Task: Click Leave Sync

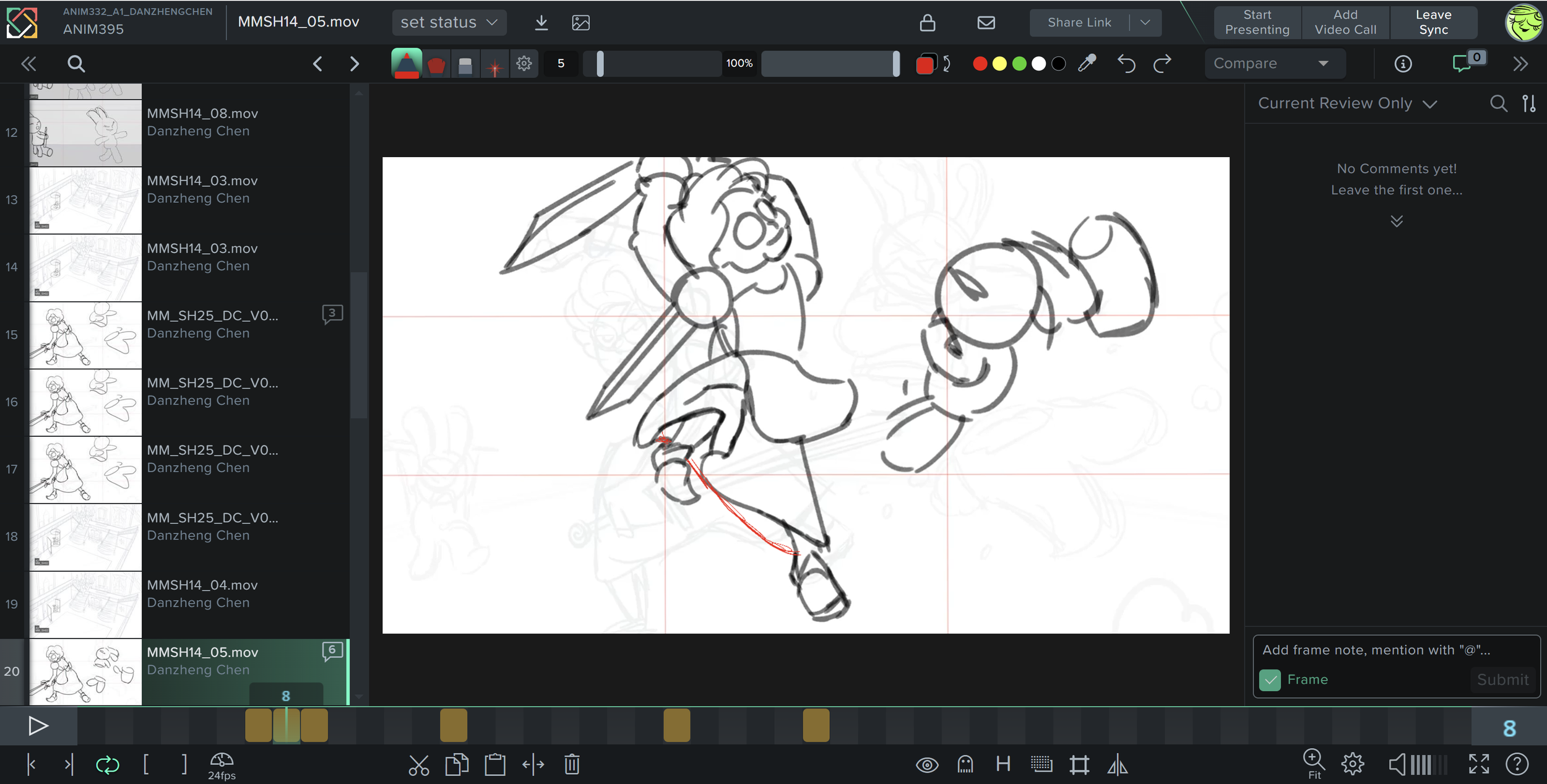Action: 1433,22
